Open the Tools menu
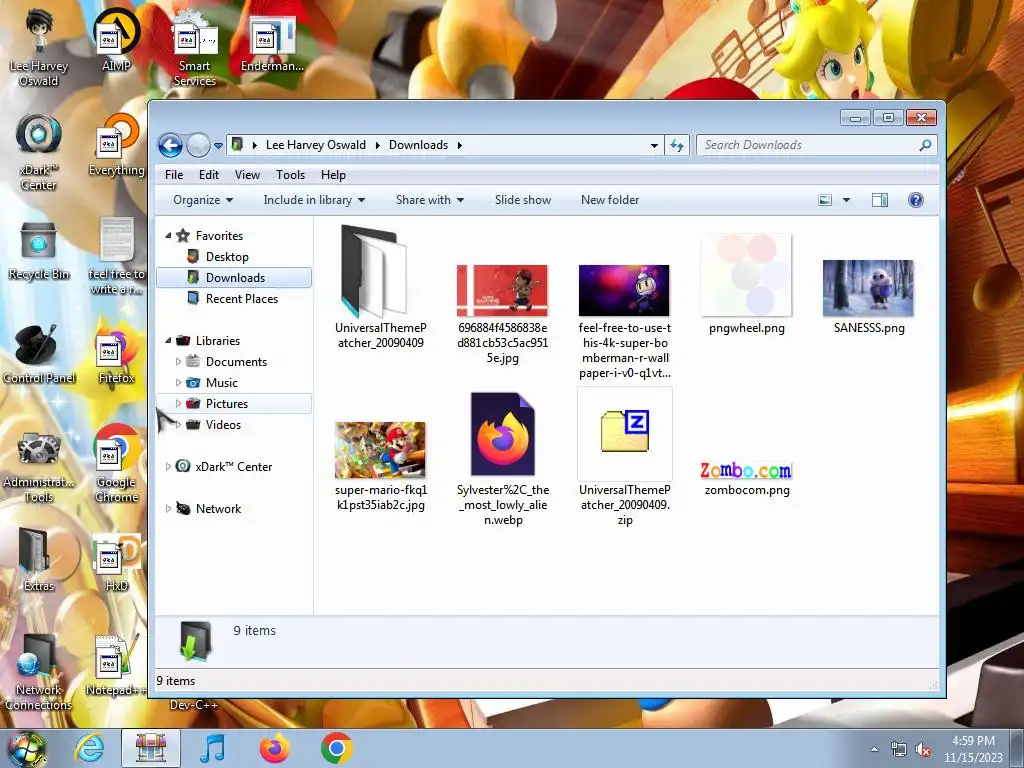The width and height of the screenshot is (1024, 768). [x=291, y=175]
